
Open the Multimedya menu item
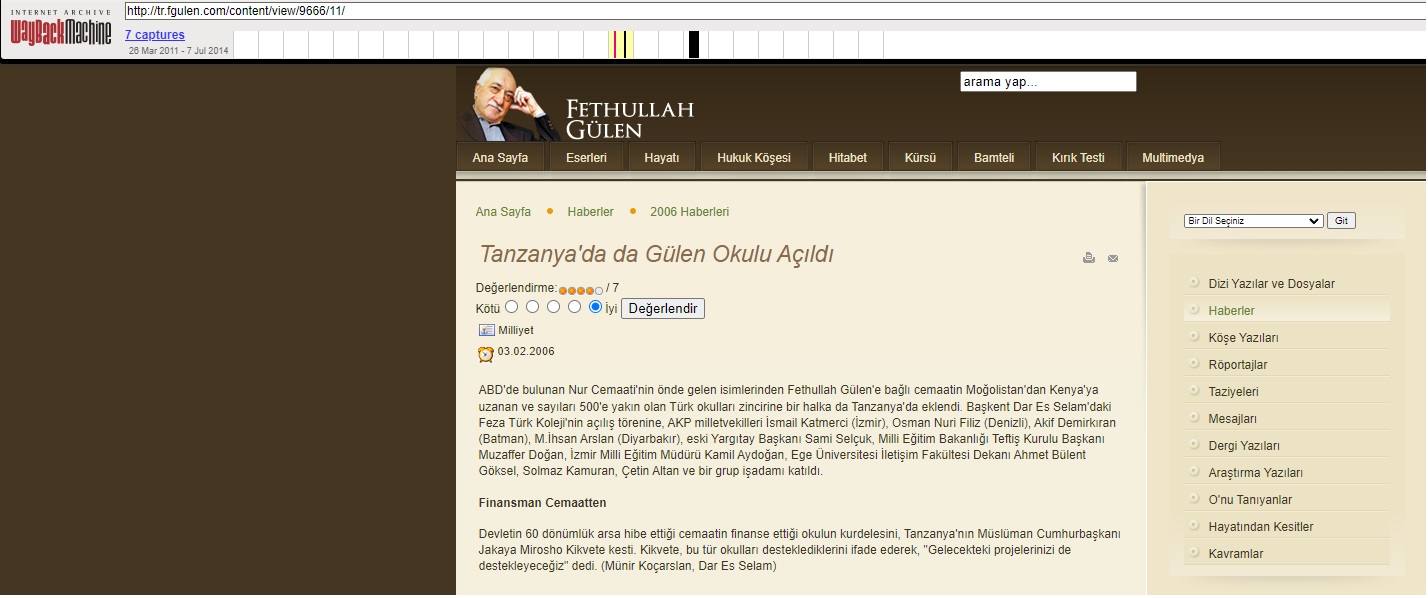point(1173,158)
